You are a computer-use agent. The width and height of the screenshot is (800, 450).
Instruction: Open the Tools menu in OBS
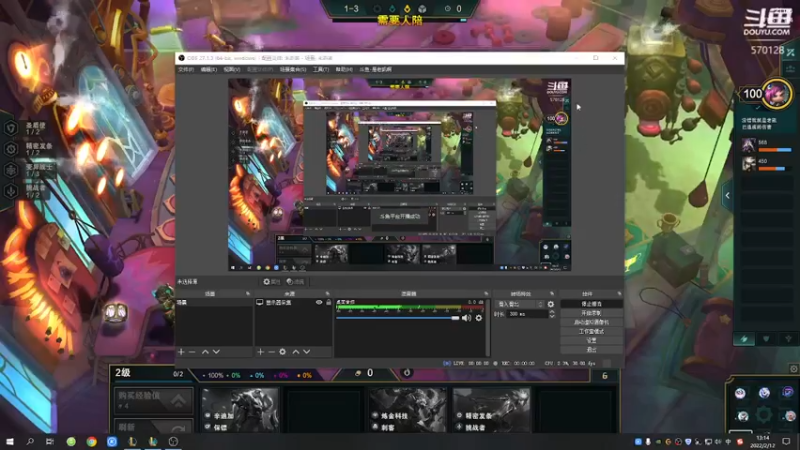coord(321,69)
